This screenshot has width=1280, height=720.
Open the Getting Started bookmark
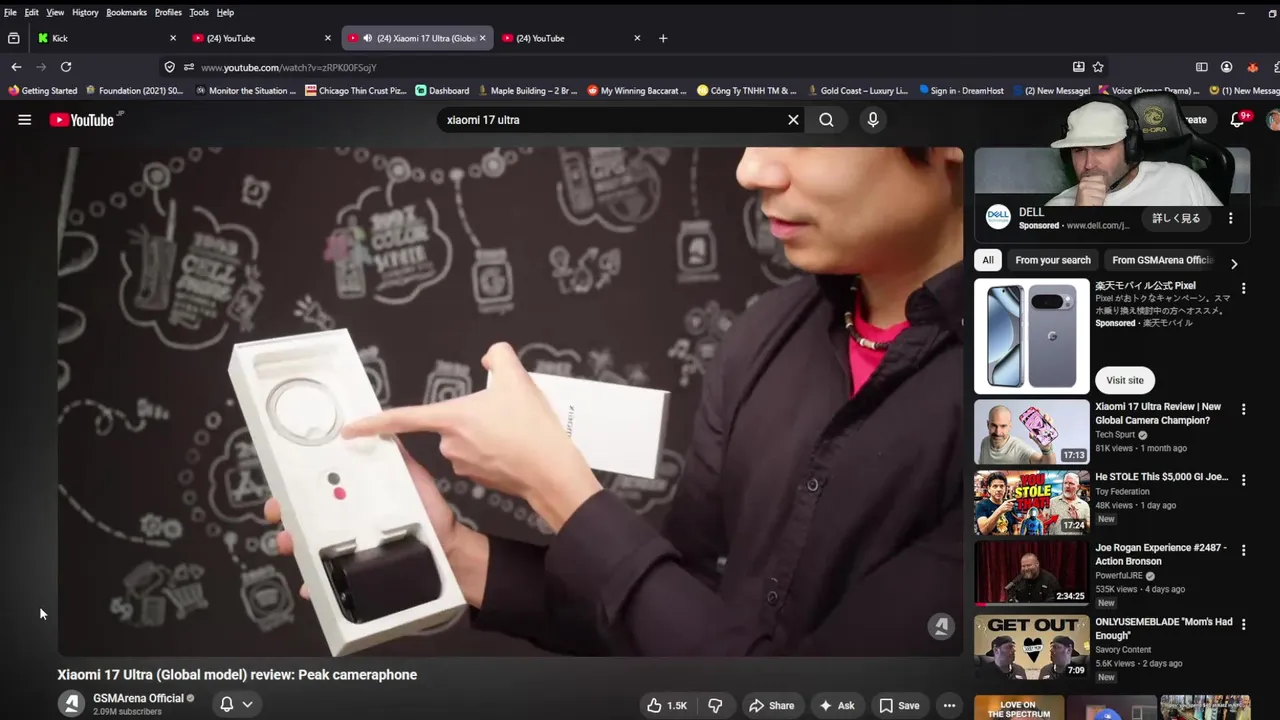tap(42, 91)
